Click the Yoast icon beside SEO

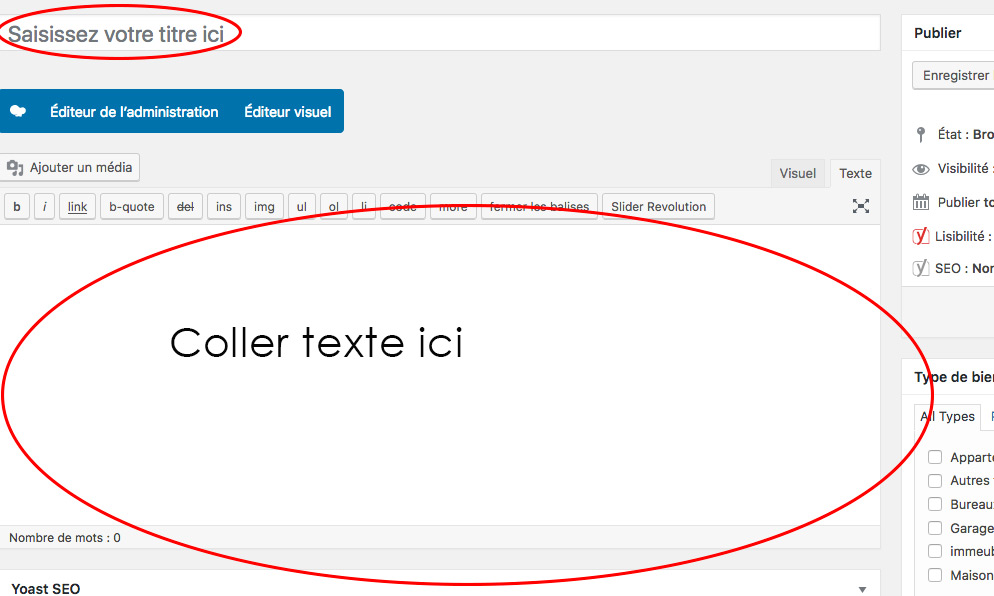(921, 268)
